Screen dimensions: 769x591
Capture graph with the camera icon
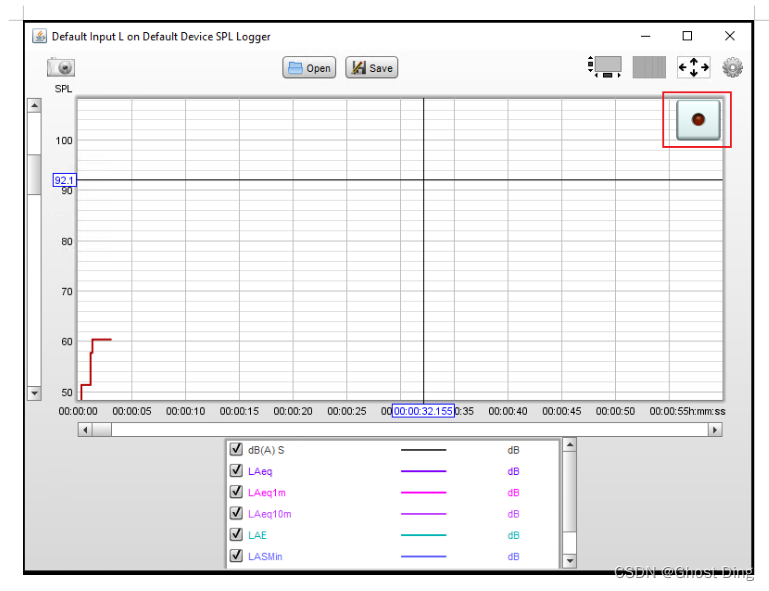tap(61, 67)
